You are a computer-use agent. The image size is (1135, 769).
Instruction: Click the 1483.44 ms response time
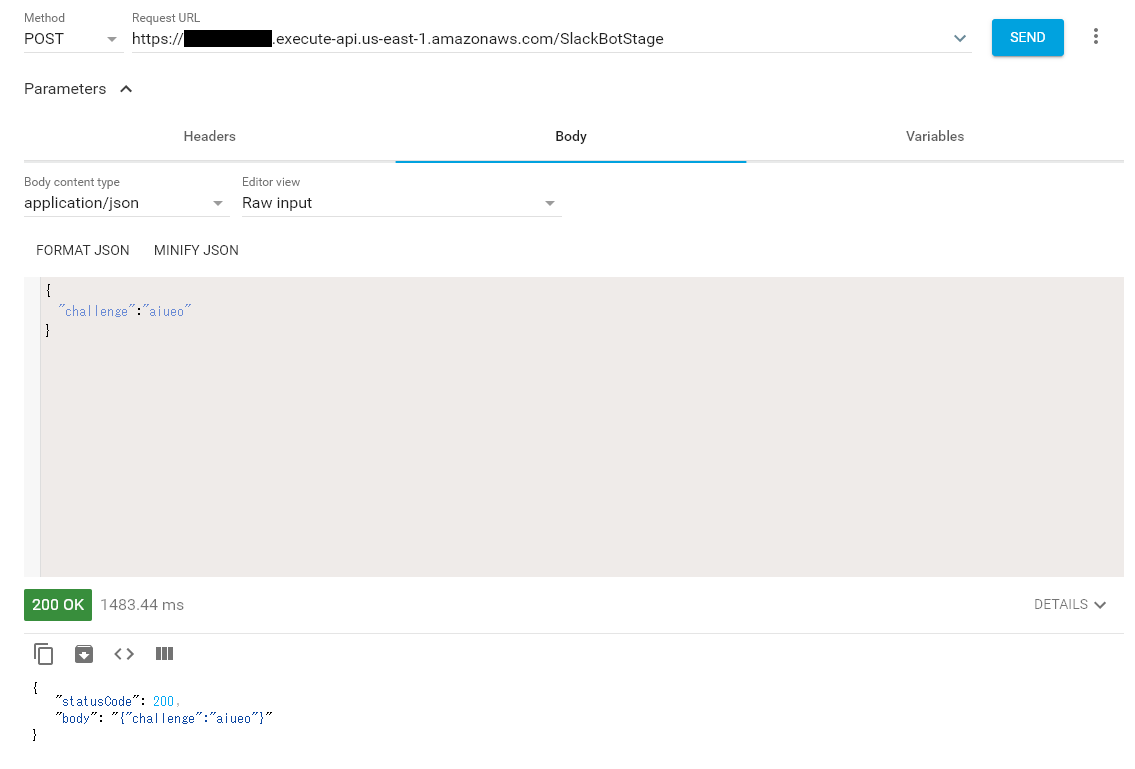pyautogui.click(x=142, y=605)
